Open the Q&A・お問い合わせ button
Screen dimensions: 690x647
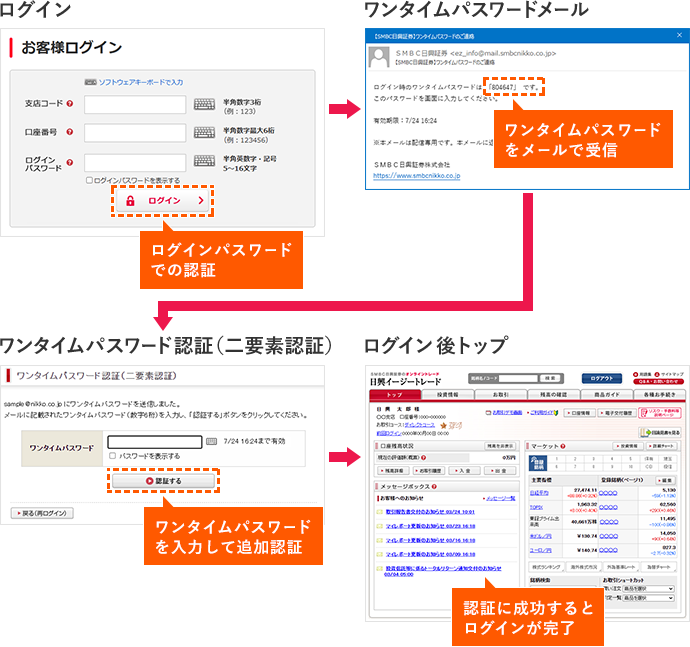[x=659, y=382]
